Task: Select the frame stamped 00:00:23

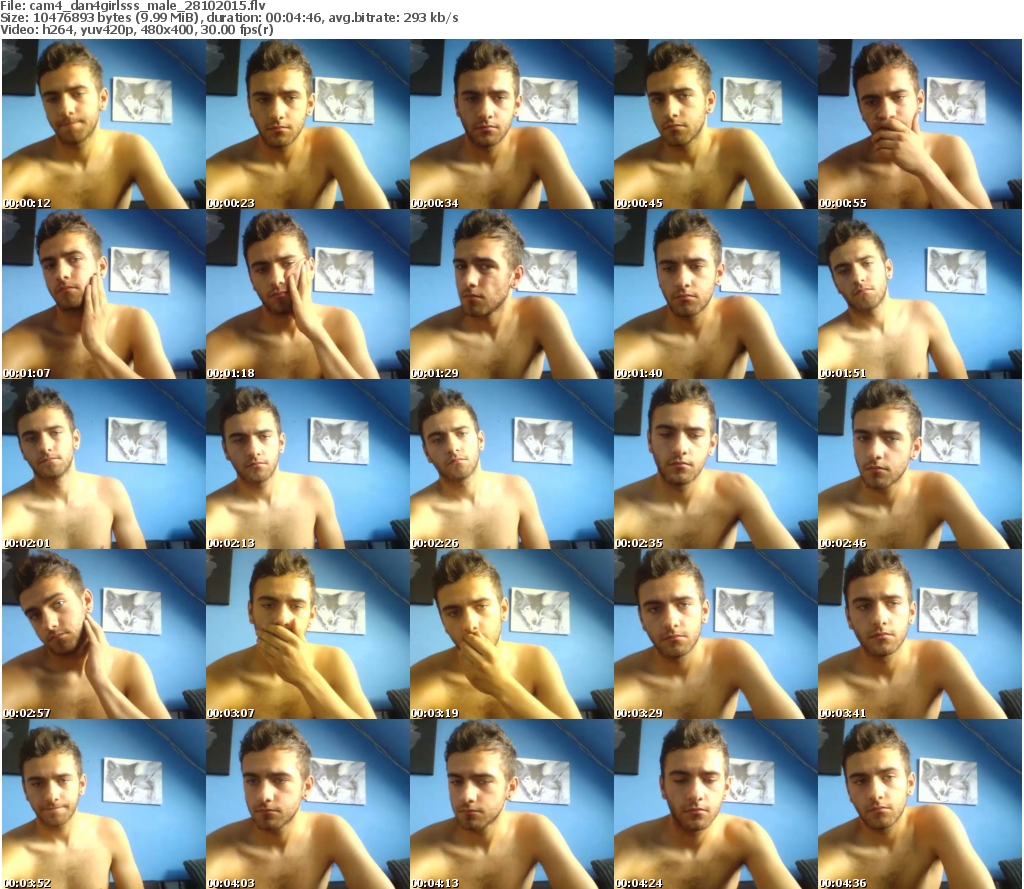Action: 308,124
